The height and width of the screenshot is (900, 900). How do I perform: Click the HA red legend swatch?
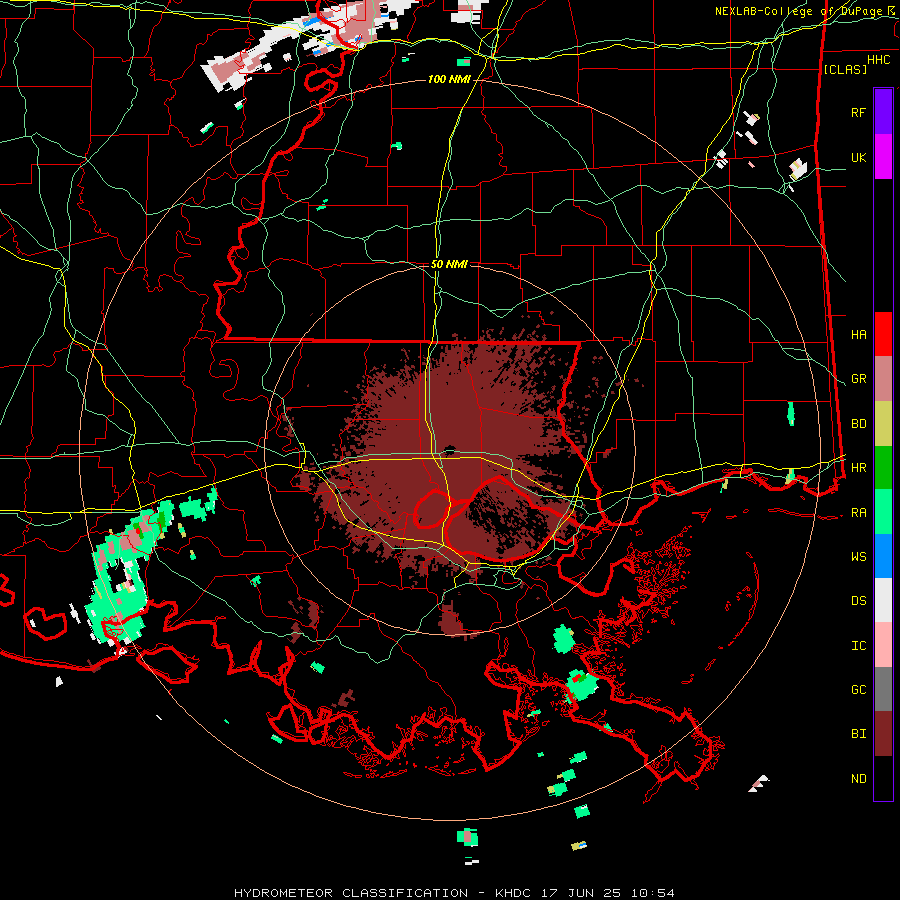tap(883, 334)
